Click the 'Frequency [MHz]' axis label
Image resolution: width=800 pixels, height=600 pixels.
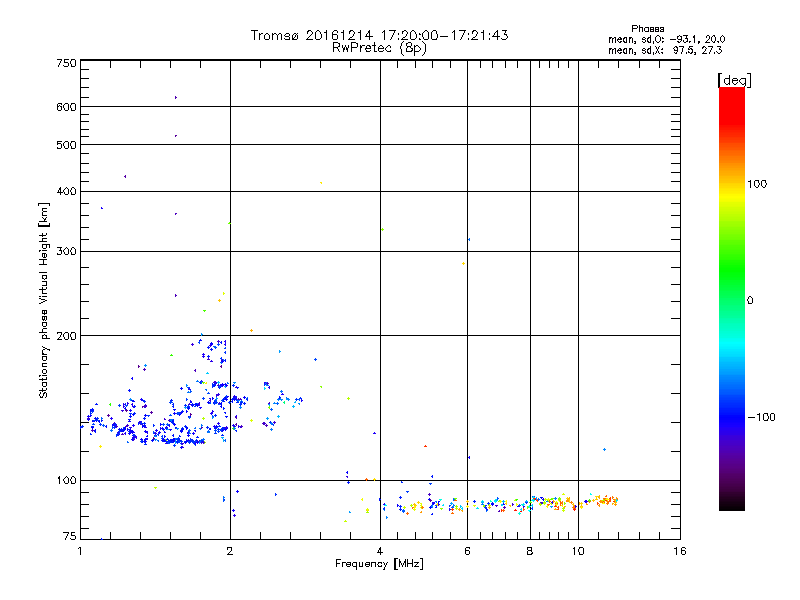[x=379, y=564]
